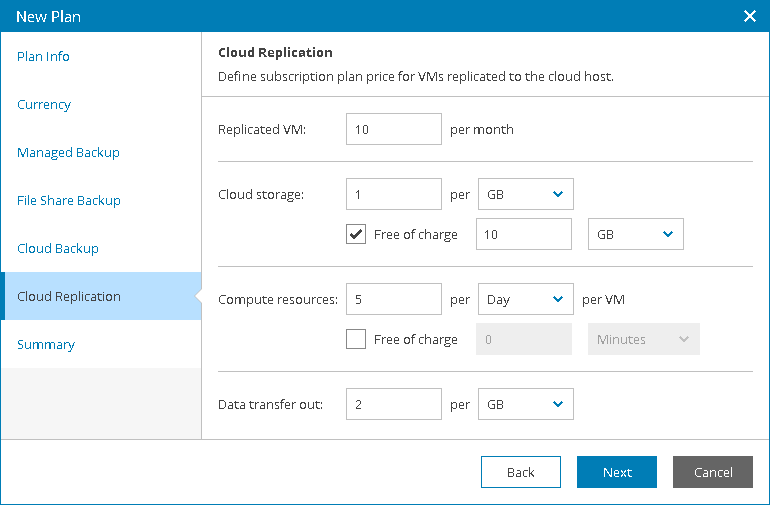Enable Compute resources Free of charge checkbox
The width and height of the screenshot is (770, 505).
click(356, 339)
